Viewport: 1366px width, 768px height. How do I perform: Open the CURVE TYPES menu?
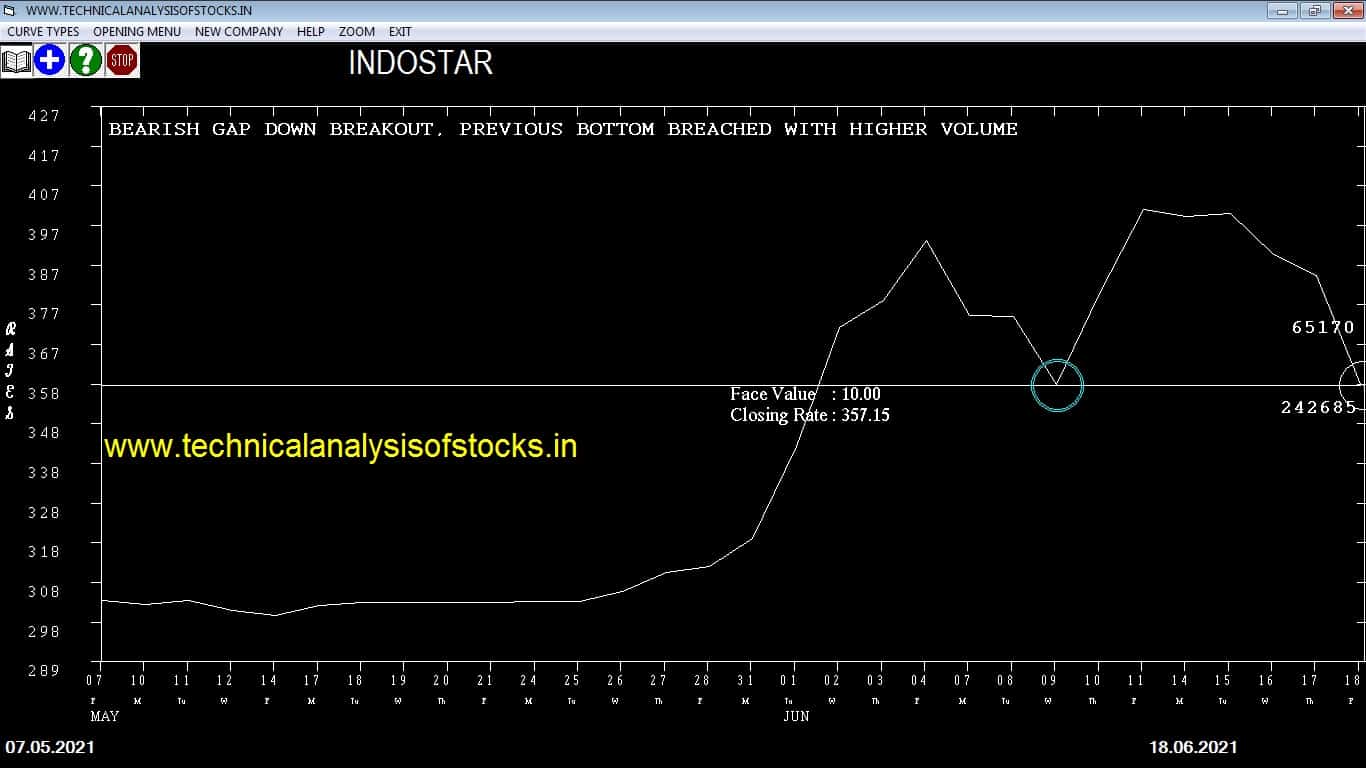click(x=43, y=31)
